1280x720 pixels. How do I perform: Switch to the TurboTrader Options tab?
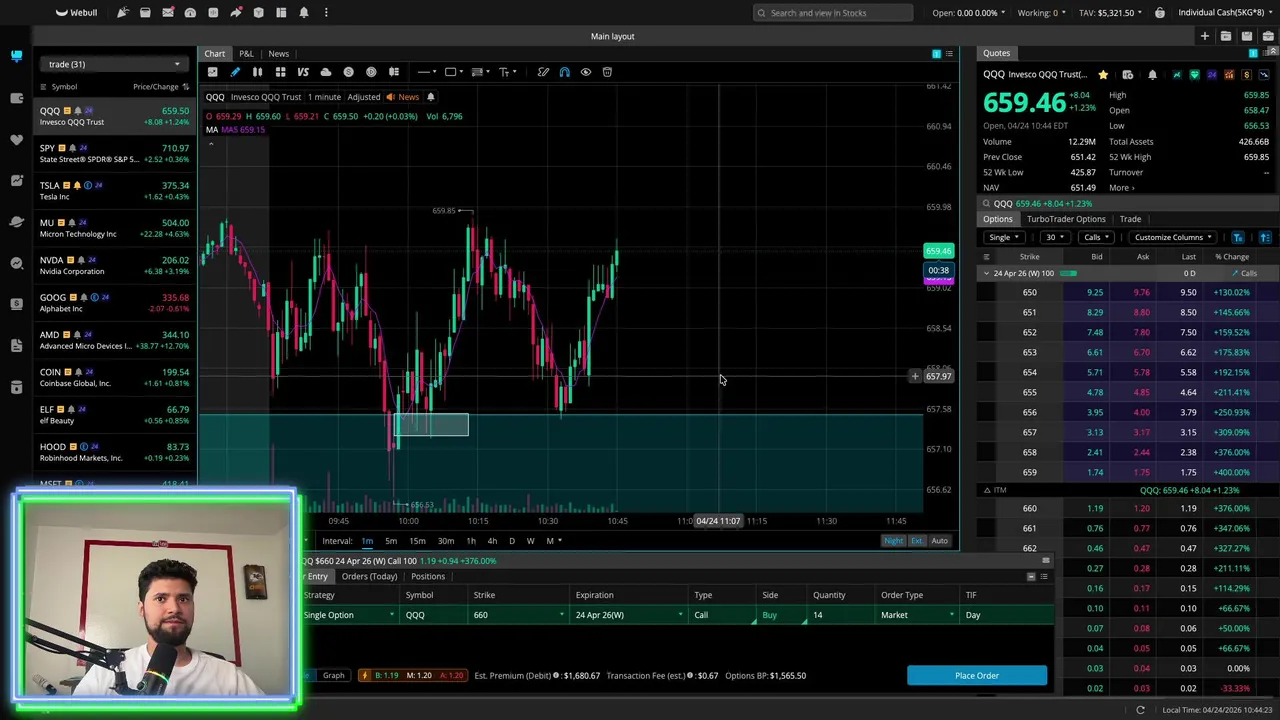click(1065, 219)
